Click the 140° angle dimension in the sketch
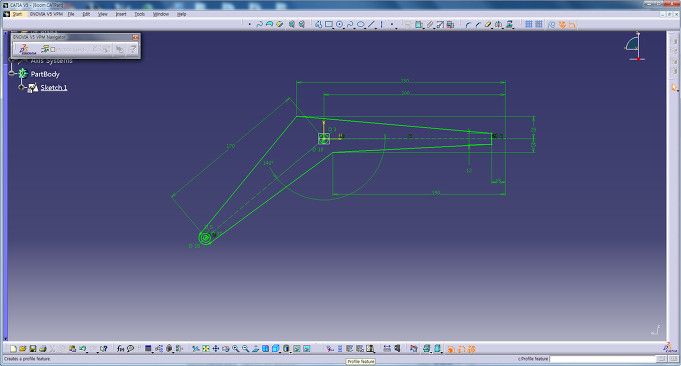The height and width of the screenshot is (366, 681). tap(268, 163)
